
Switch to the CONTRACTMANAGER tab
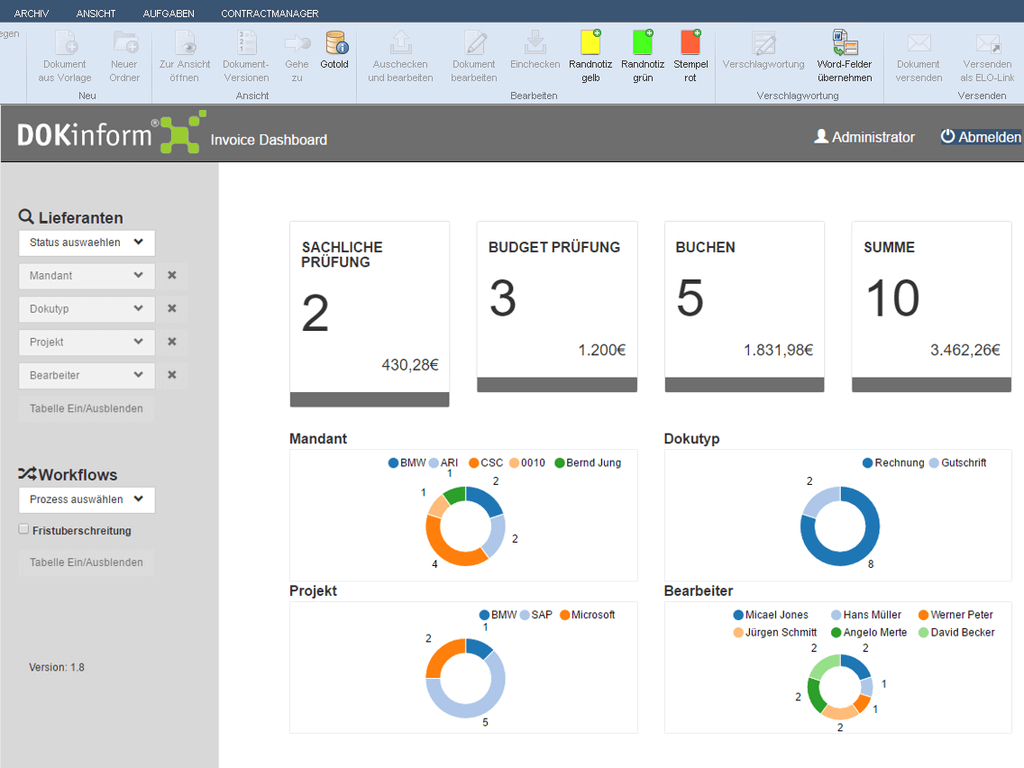[269, 14]
